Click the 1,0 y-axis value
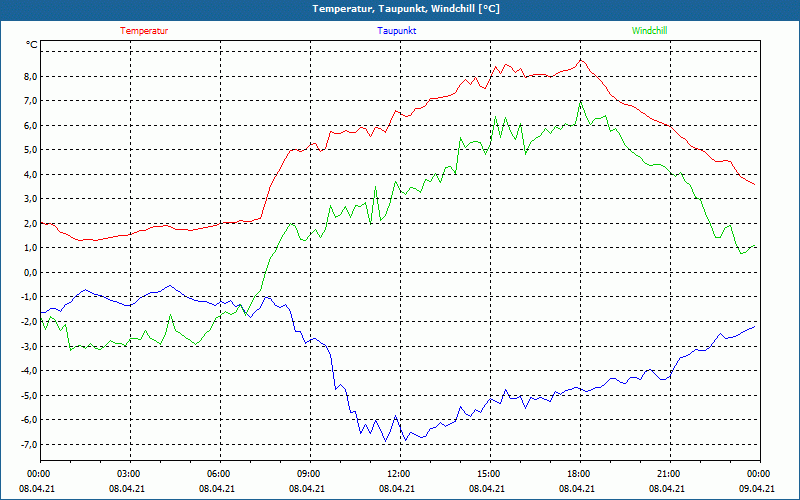 point(31,248)
